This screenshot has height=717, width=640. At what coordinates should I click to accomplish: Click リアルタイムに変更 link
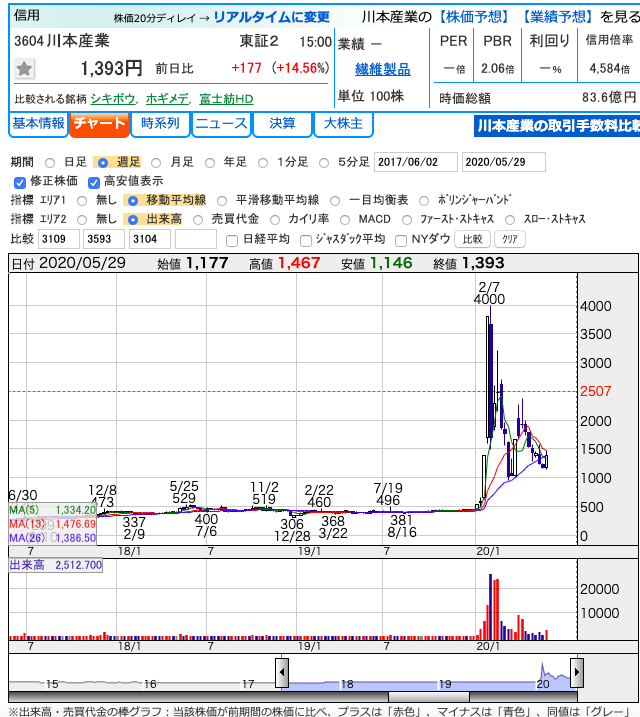[x=272, y=17]
